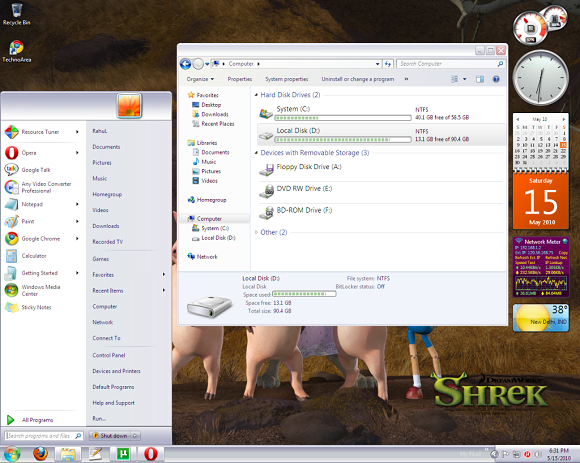
Task: Toggle the preview pane button
Action: pos(480,79)
